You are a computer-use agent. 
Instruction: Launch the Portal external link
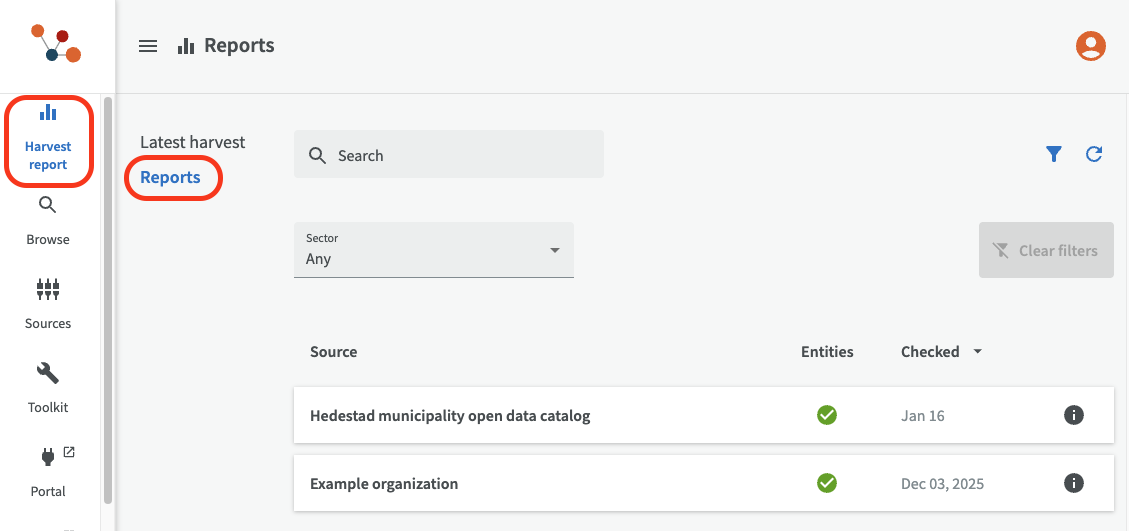pos(48,472)
